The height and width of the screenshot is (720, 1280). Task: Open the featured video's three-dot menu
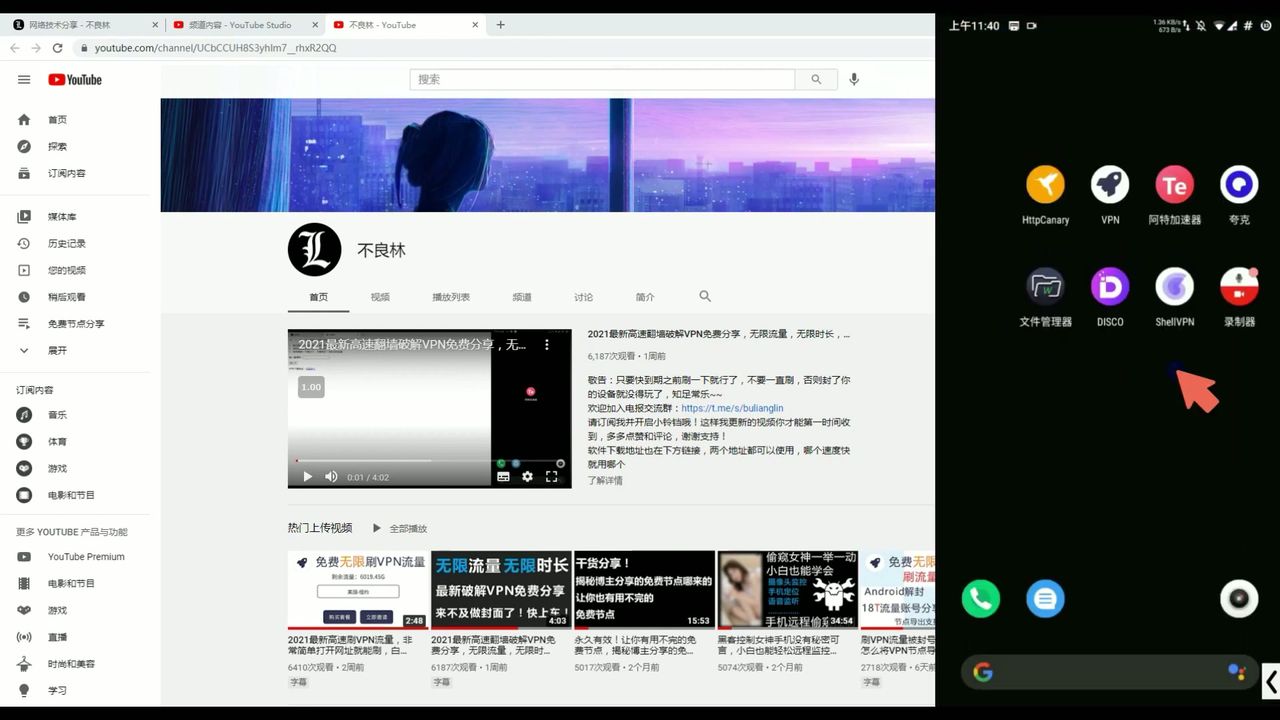click(x=547, y=344)
